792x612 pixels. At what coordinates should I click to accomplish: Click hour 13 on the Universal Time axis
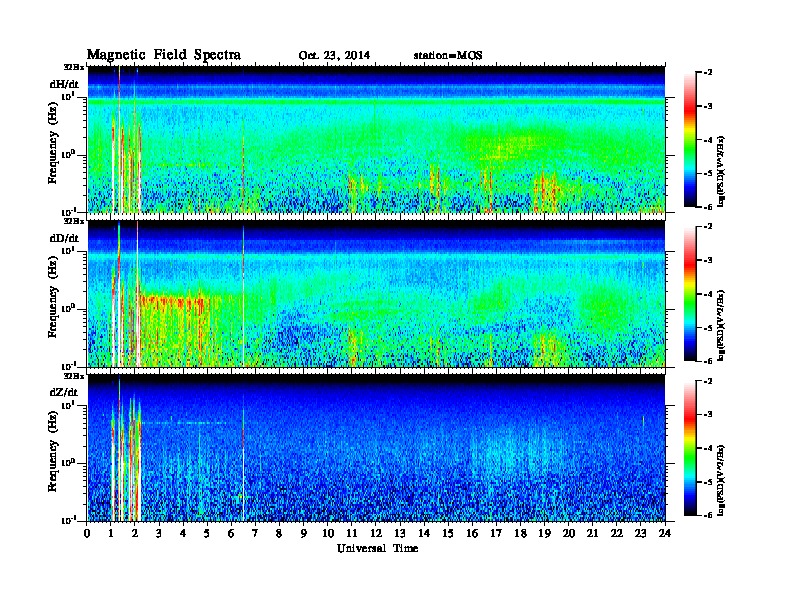click(400, 533)
